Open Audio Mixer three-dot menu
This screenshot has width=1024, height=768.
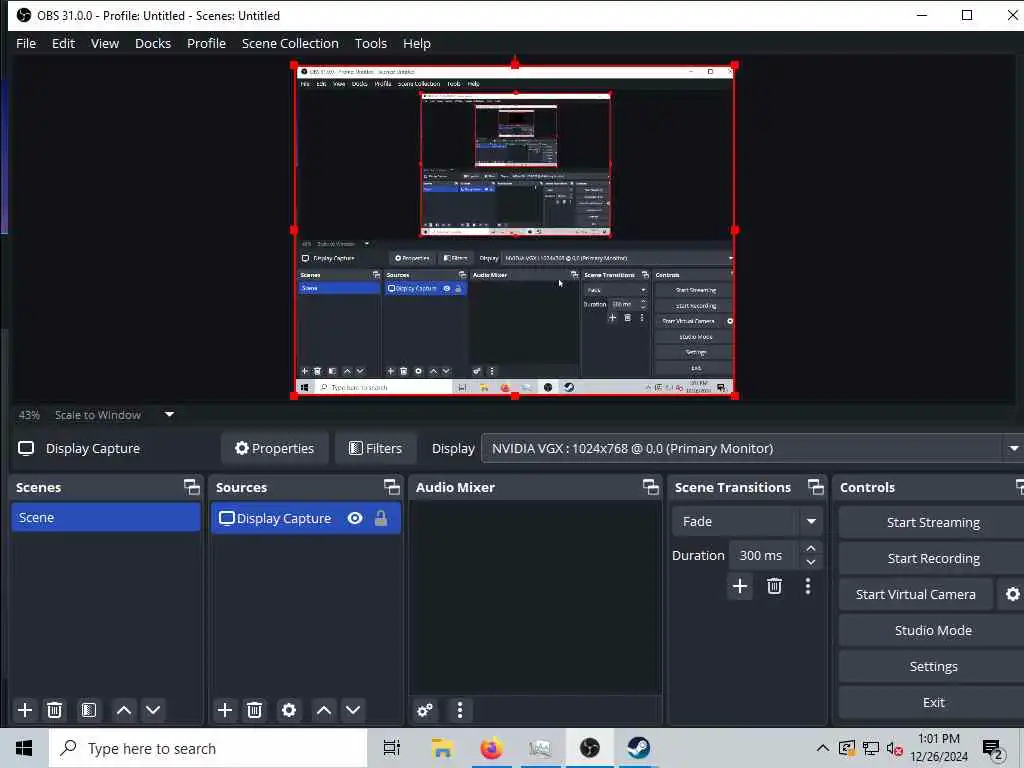pos(460,710)
